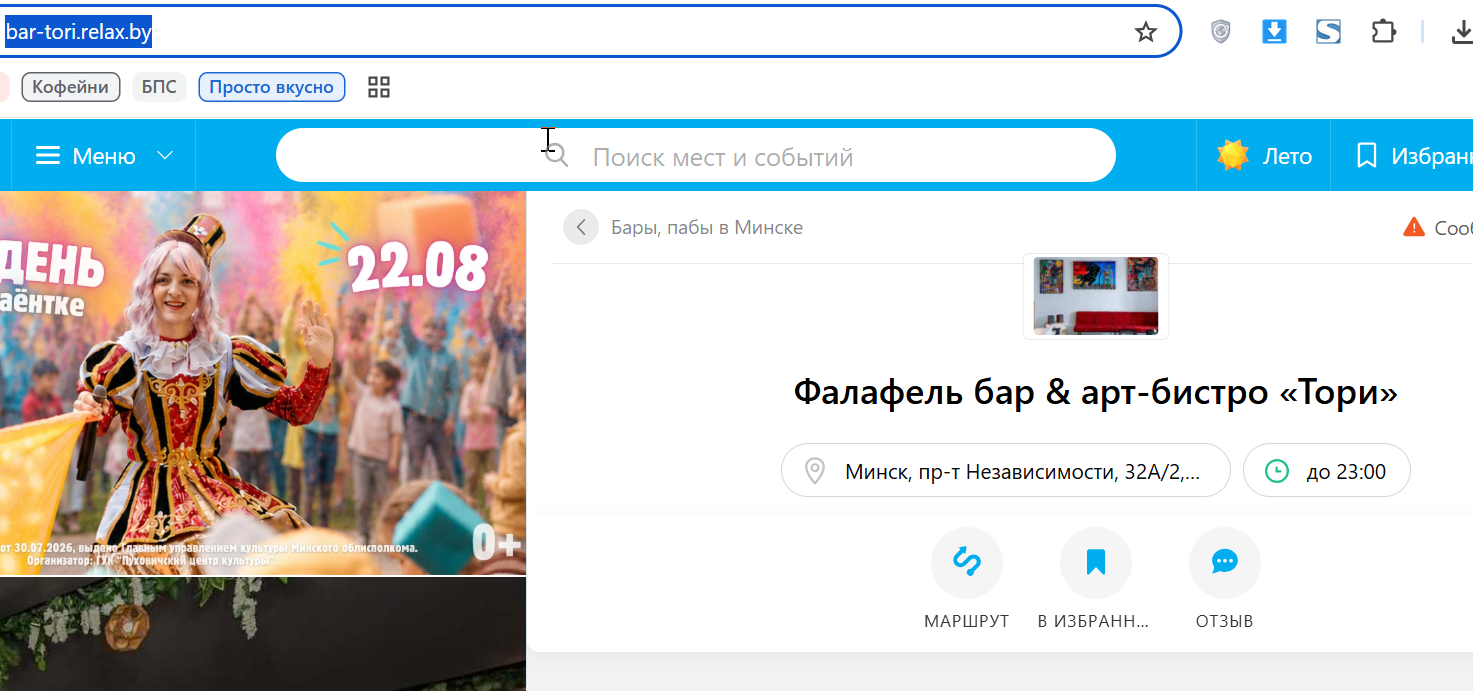Open the blue download extension icon

pyautogui.click(x=1274, y=32)
